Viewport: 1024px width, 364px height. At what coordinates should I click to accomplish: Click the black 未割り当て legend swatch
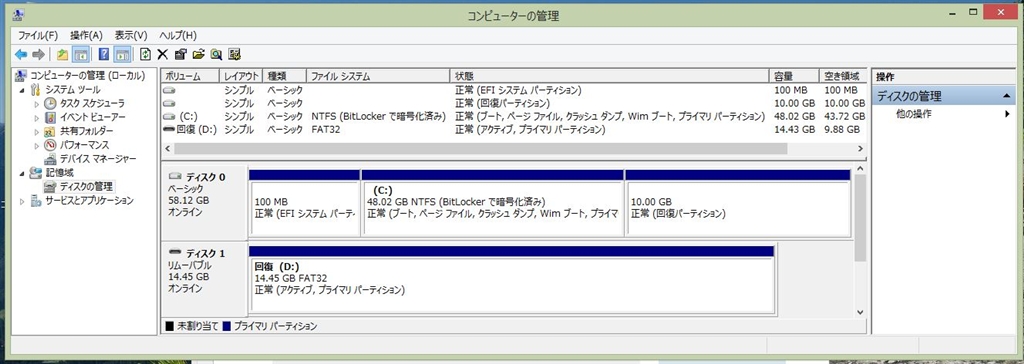169,325
